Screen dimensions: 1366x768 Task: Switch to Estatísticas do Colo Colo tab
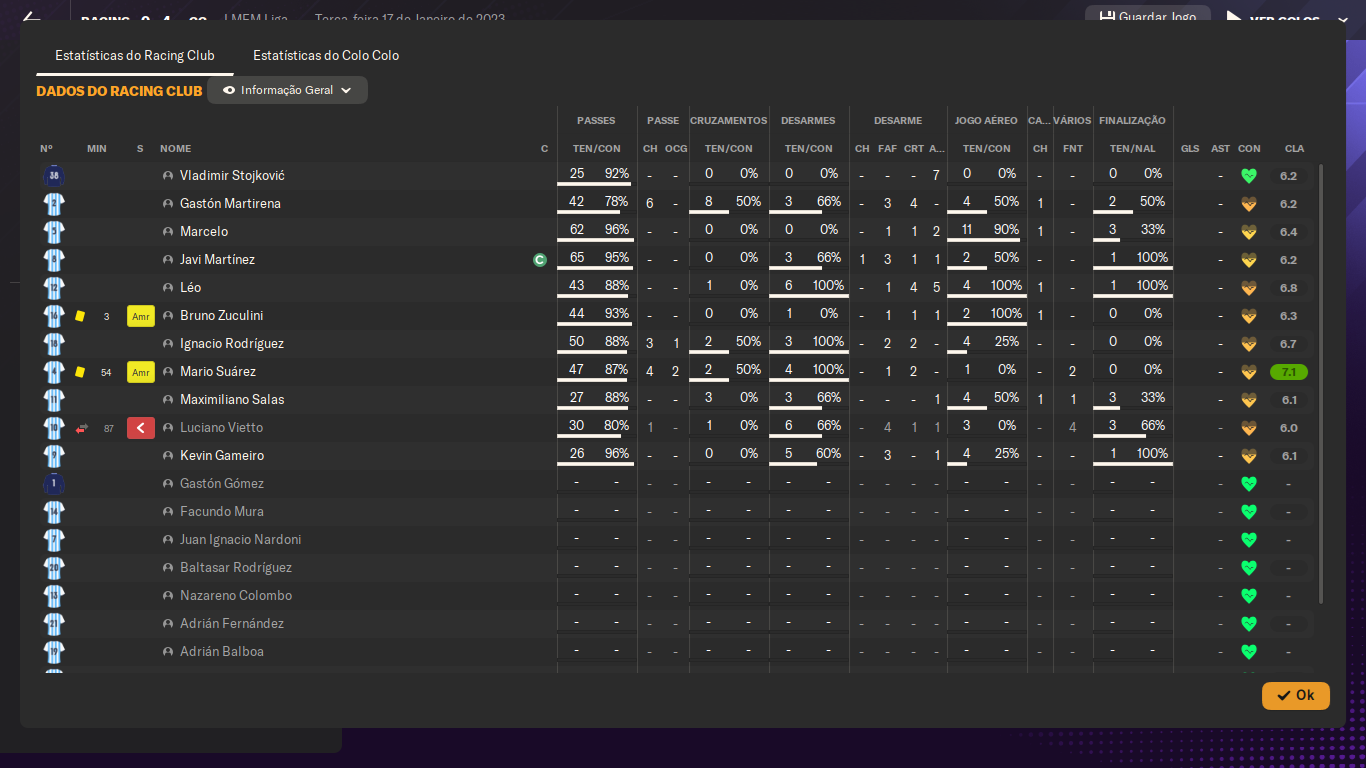tap(326, 55)
